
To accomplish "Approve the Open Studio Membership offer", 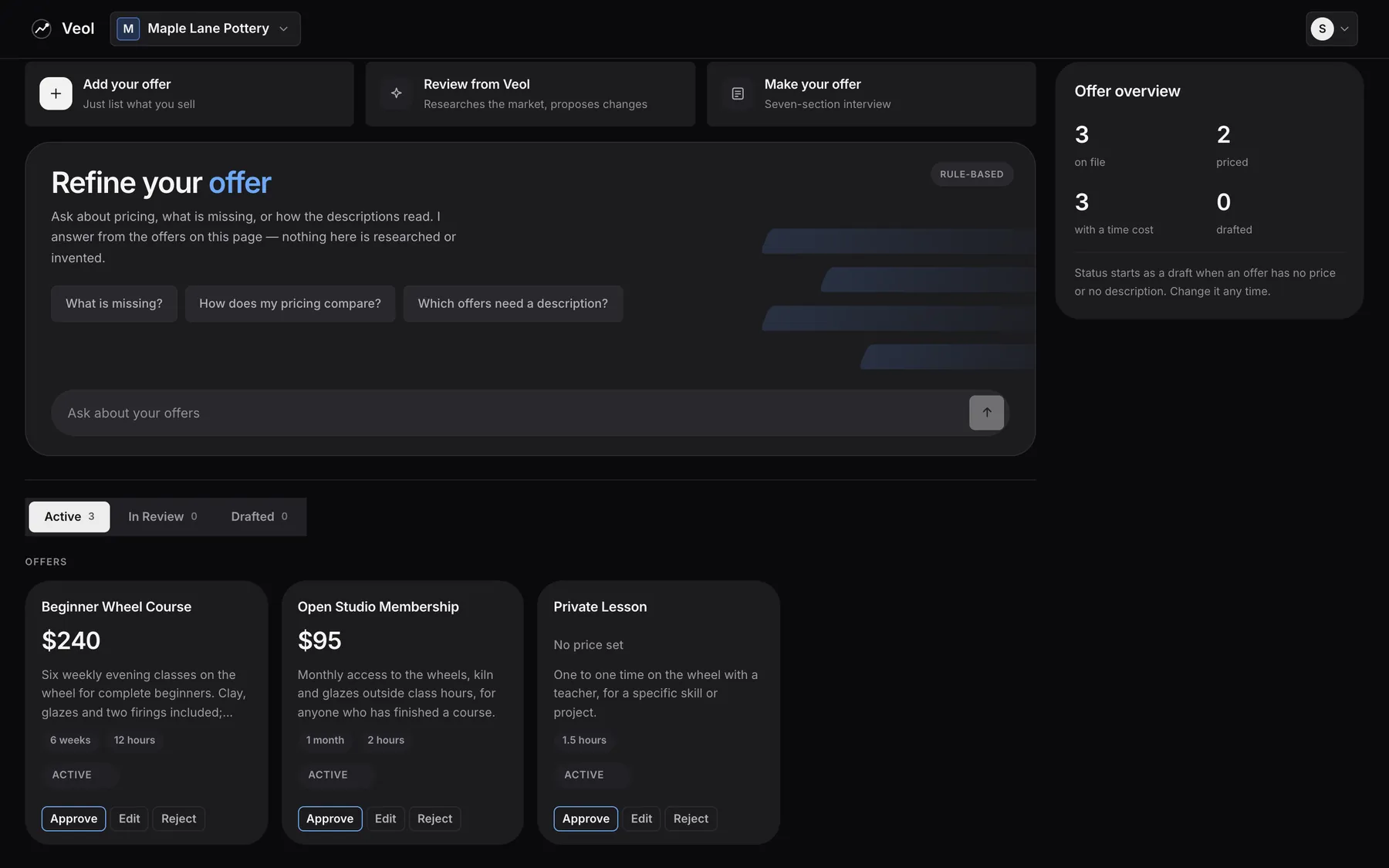I will pyautogui.click(x=330, y=819).
